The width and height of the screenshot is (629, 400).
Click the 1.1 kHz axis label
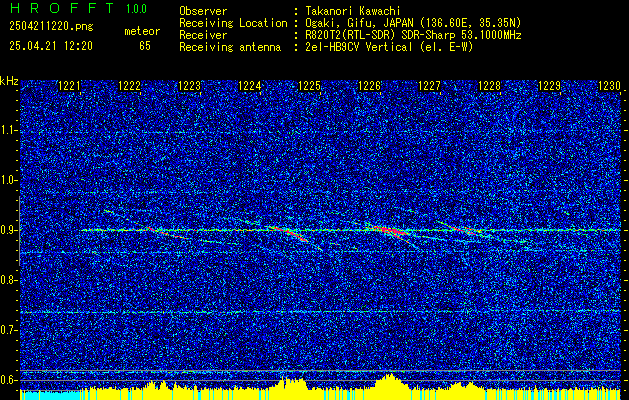click(8, 131)
